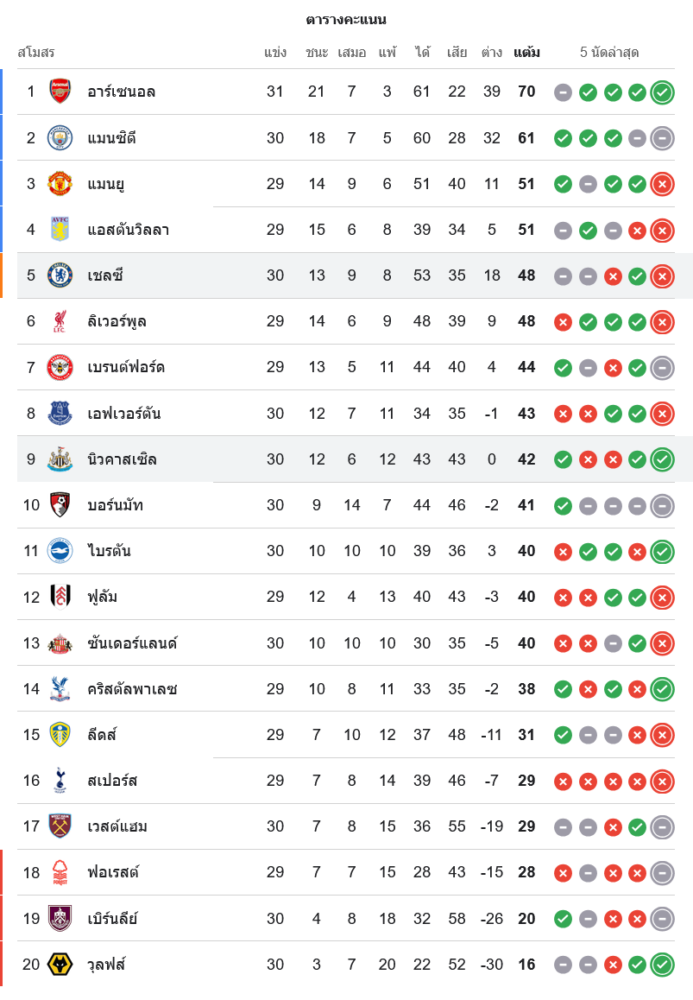Image resolution: width=693 pixels, height=1000 pixels.
Task: Click the สโมสร club column header
Action: click(x=36, y=52)
